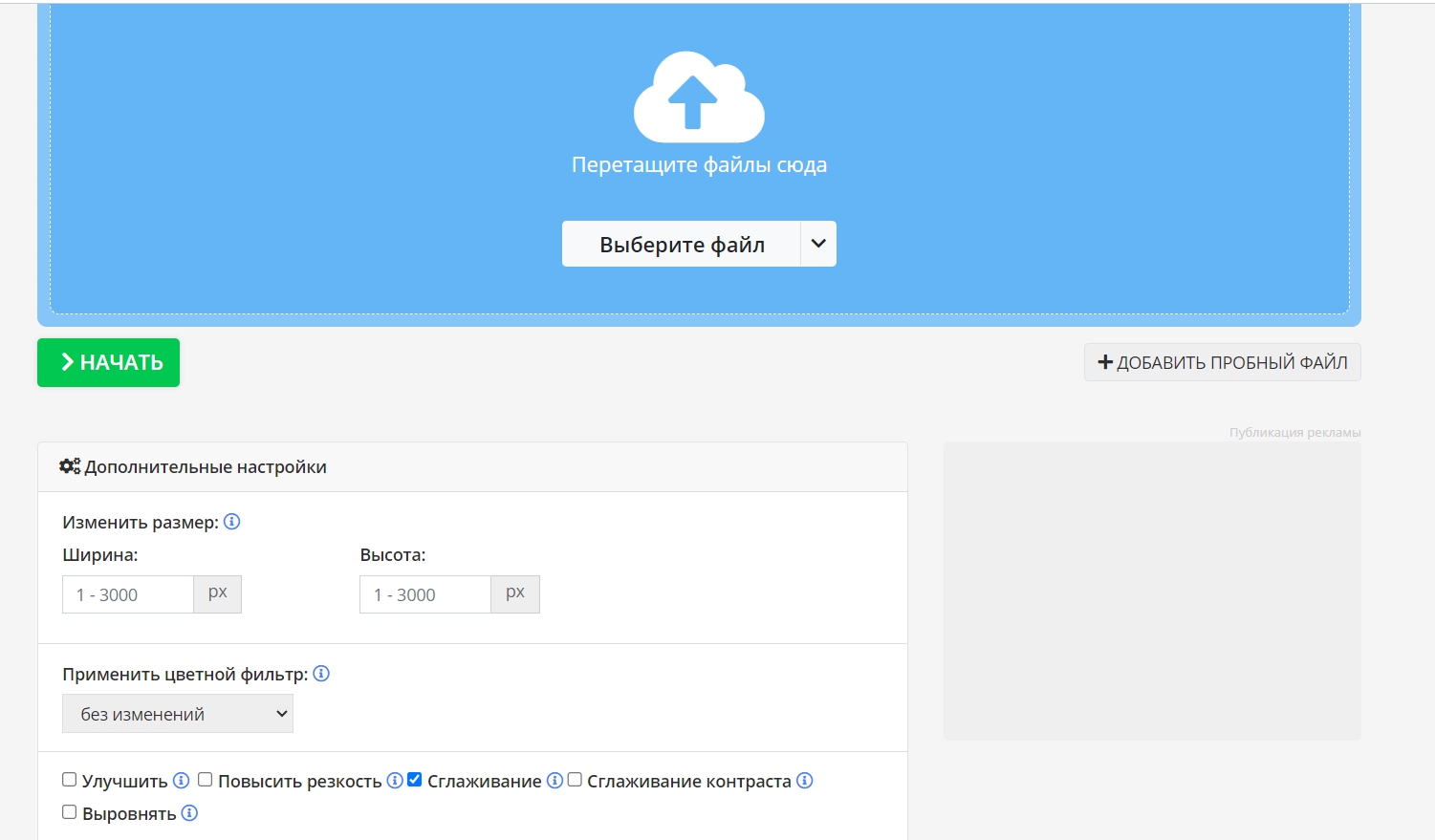Screen dimensions: 1435x840
Task: Open the без изменений color filter dropdown
Action: point(178,714)
